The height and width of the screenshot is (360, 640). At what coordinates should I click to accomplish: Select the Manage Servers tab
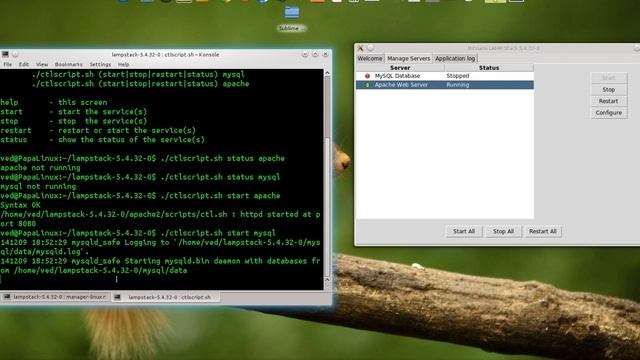(x=409, y=58)
